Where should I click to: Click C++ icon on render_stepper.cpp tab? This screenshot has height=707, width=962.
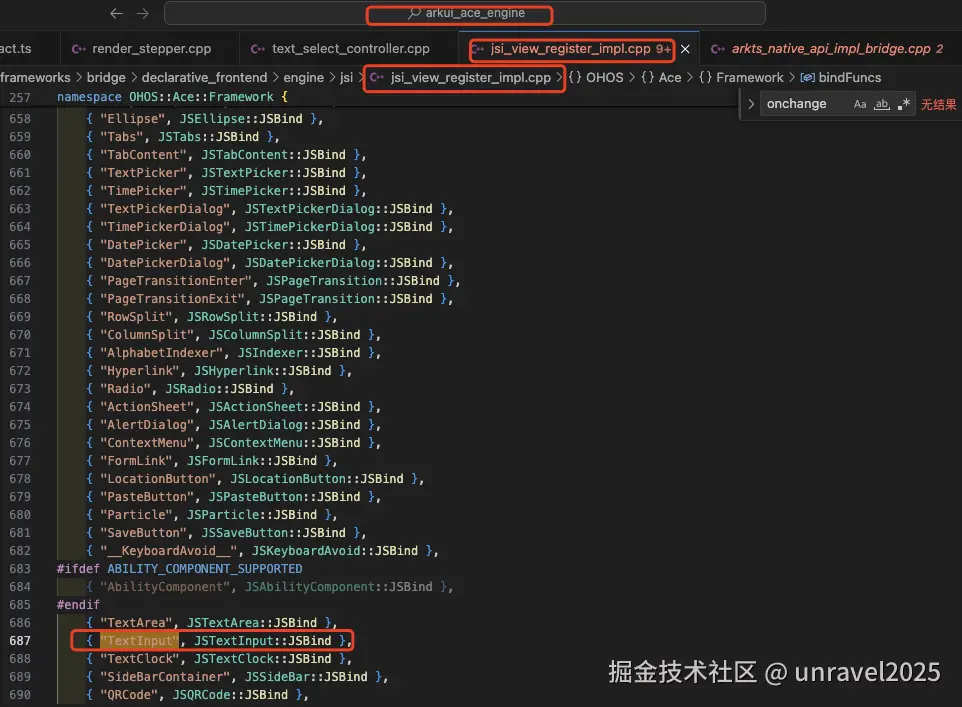[x=79, y=49]
